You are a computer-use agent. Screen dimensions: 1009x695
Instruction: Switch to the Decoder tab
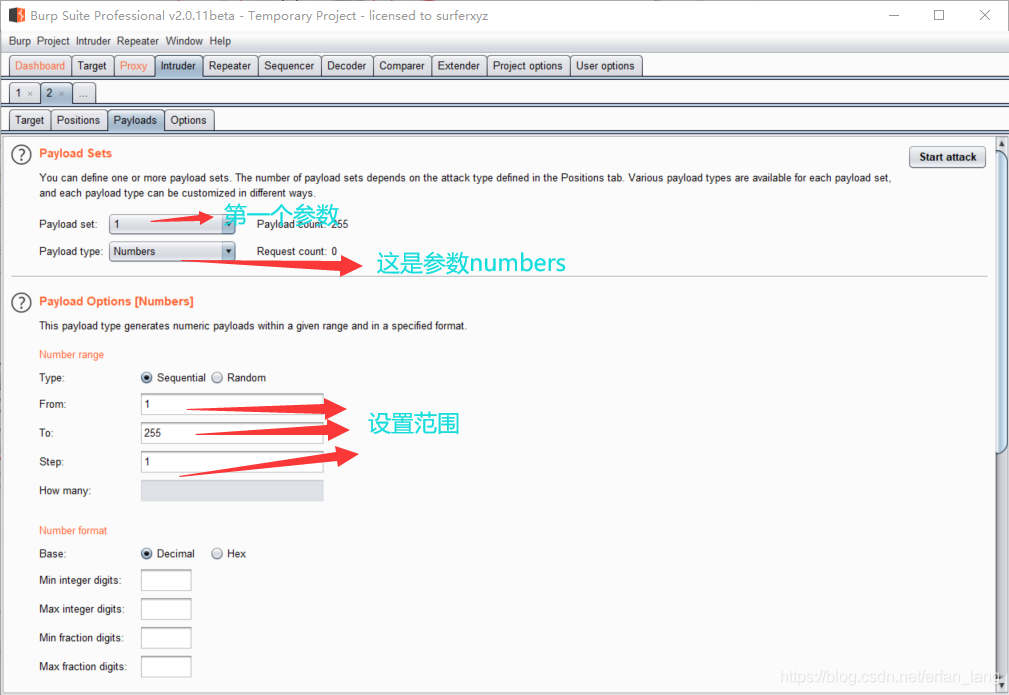pyautogui.click(x=346, y=66)
